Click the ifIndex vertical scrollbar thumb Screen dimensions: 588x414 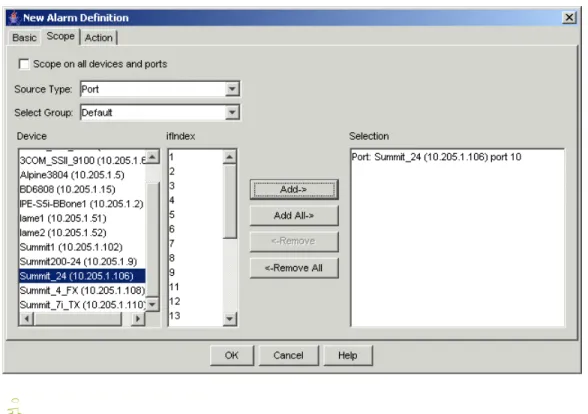point(230,201)
